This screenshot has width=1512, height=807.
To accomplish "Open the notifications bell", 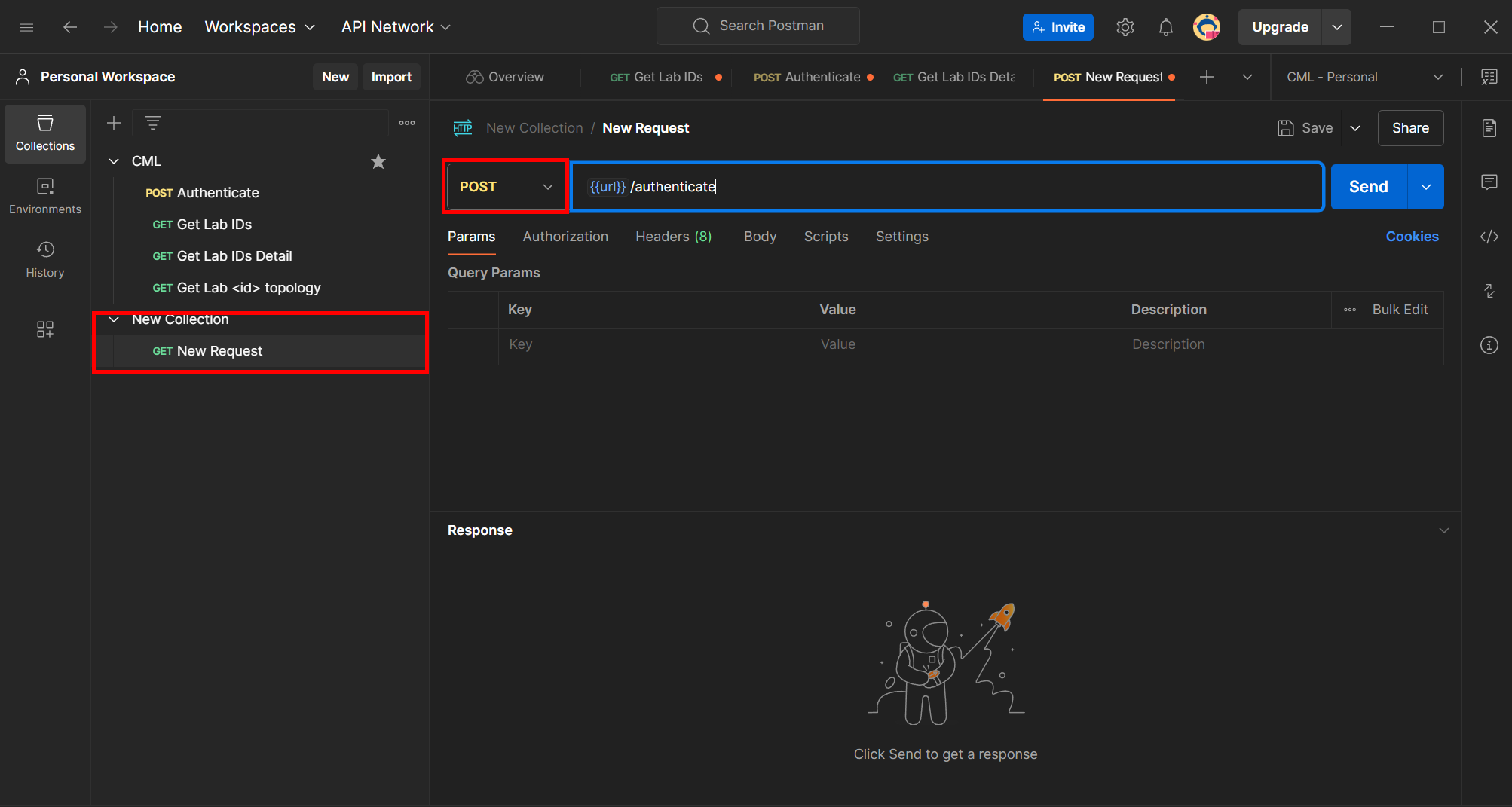I will coord(1165,26).
